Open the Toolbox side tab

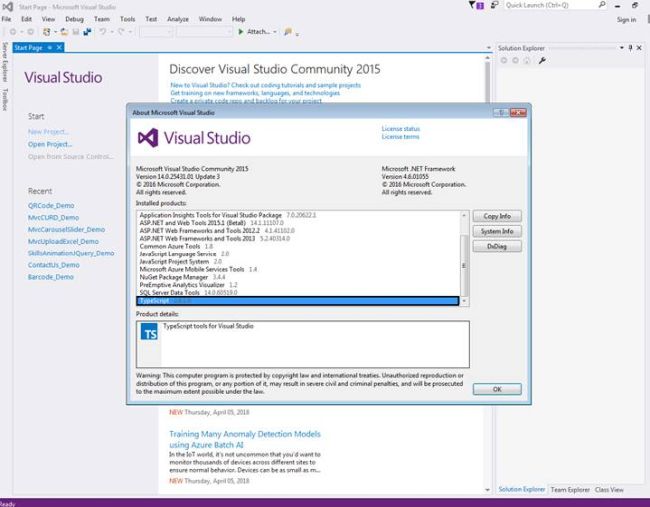[5, 99]
